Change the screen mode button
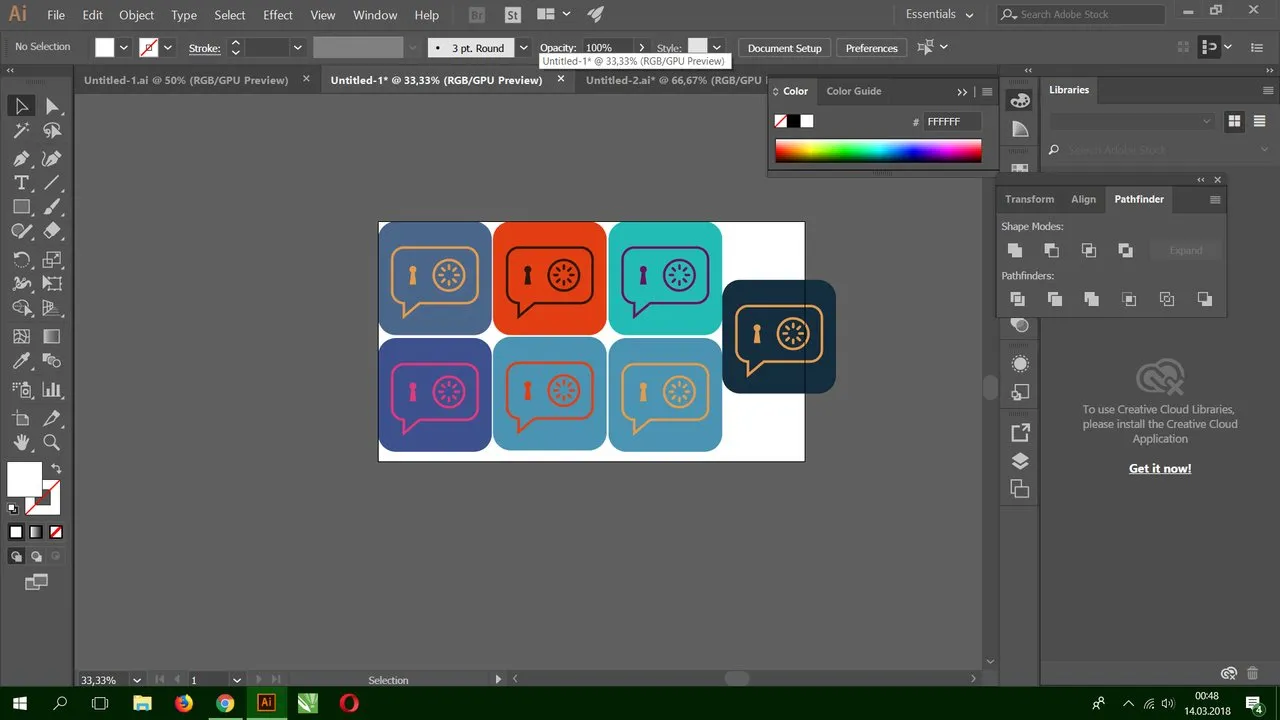1280x720 pixels. point(36,582)
